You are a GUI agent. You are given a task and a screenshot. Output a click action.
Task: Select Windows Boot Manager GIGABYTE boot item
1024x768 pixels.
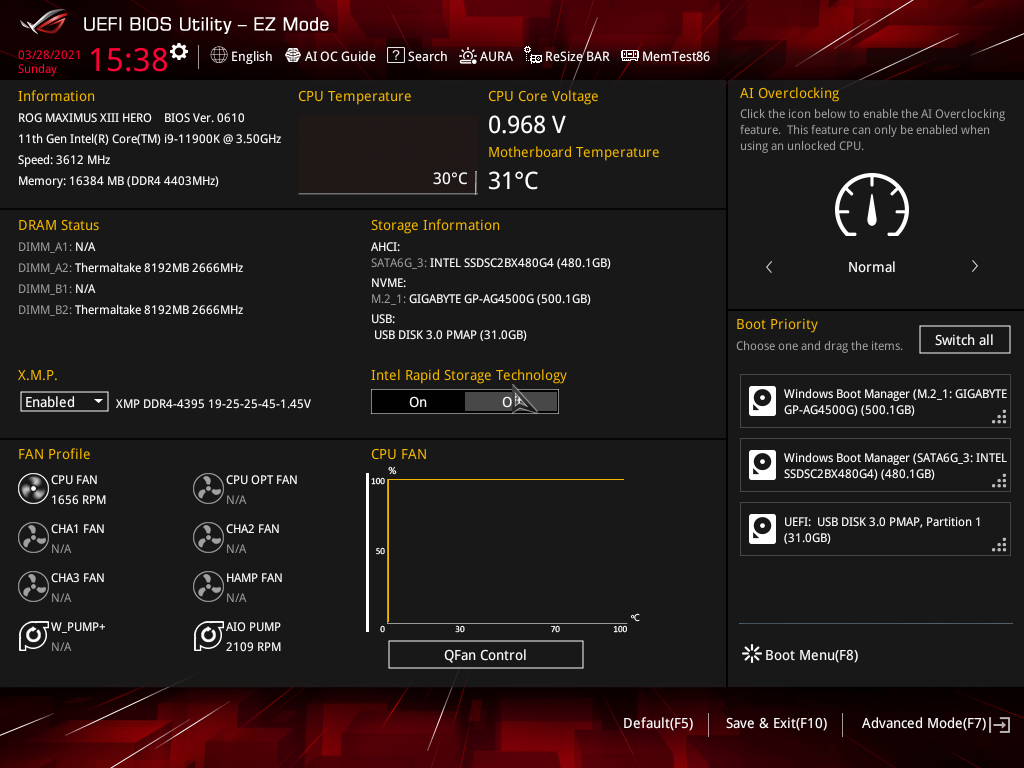875,401
